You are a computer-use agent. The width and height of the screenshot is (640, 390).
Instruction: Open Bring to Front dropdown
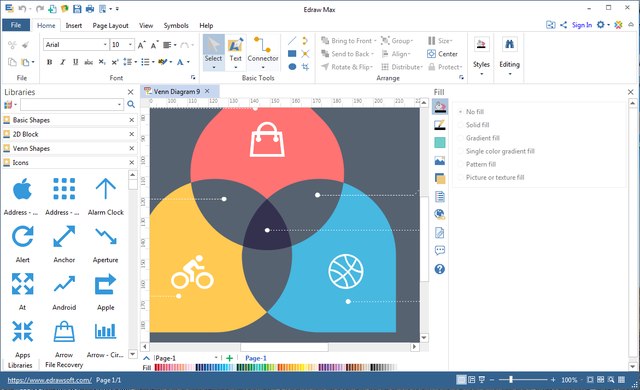[x=375, y=41]
